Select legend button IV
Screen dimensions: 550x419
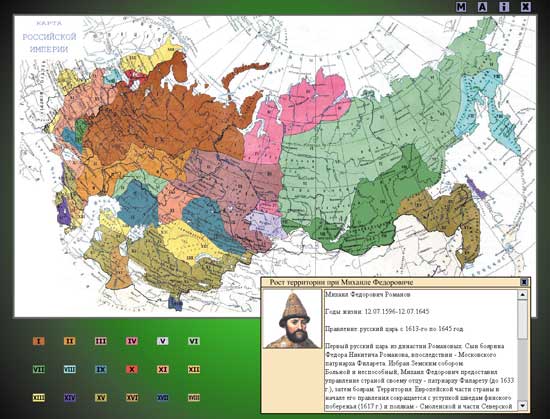coord(132,341)
